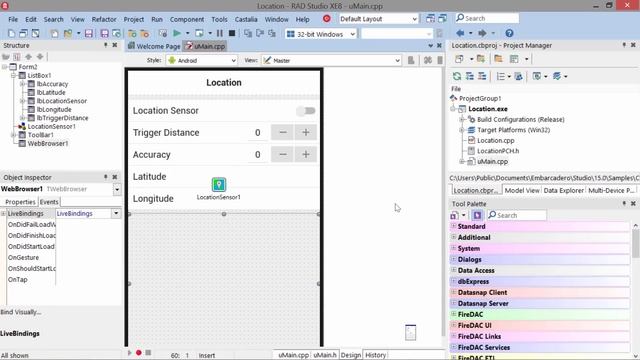This screenshot has height=360, width=640.
Task: Click the LocationSensor1 component icon on form
Action: (219, 184)
